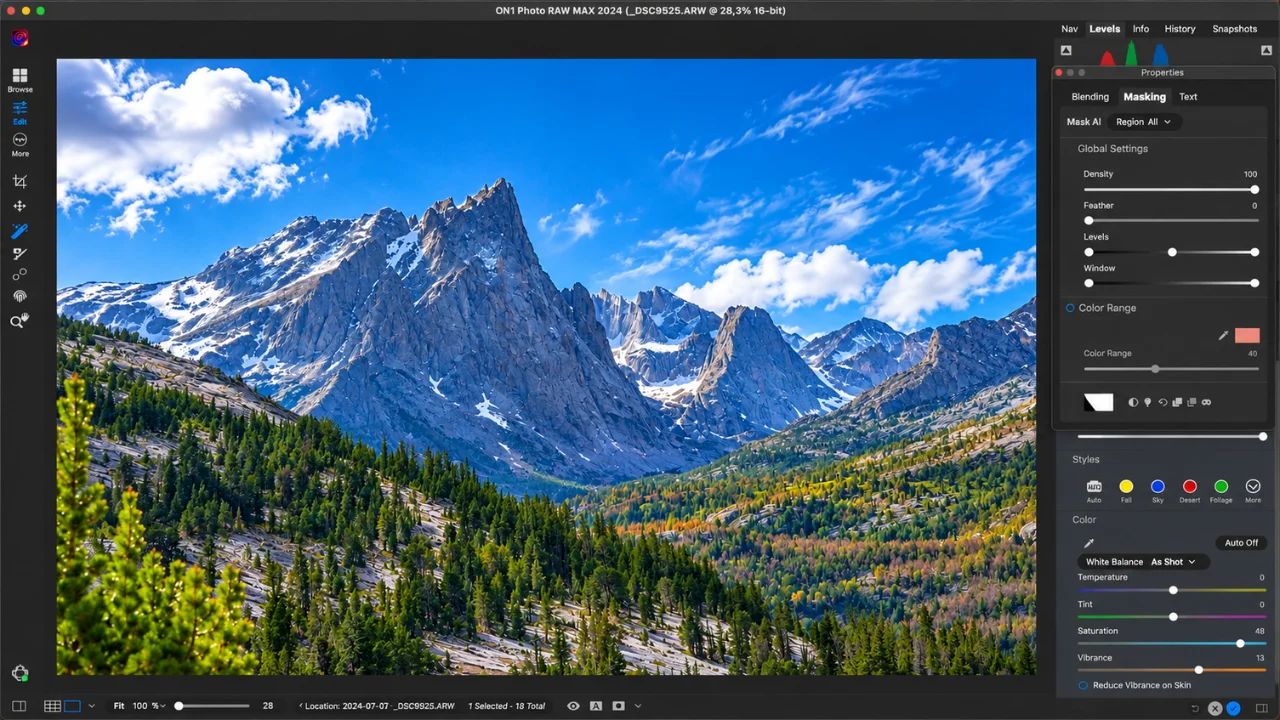Click the salmon color range swatch

click(x=1247, y=336)
